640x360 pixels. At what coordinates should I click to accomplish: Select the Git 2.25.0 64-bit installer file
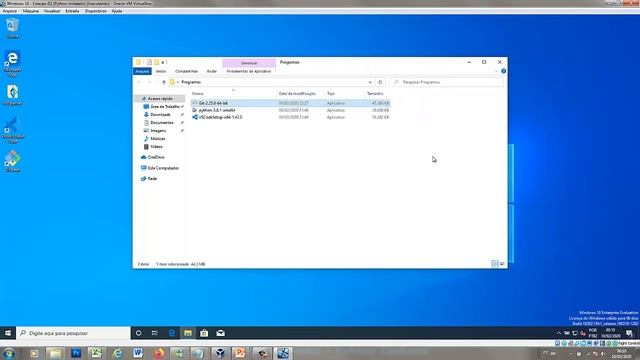pyautogui.click(x=291, y=103)
